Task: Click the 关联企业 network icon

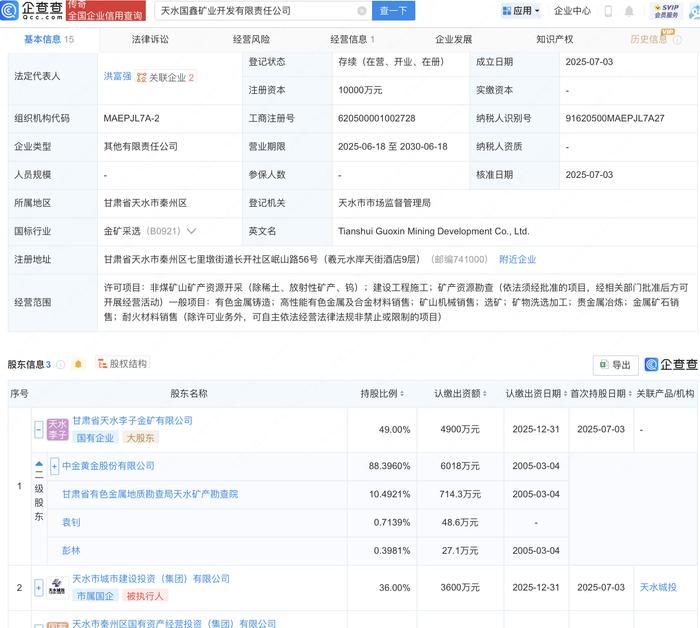Action: [142, 78]
